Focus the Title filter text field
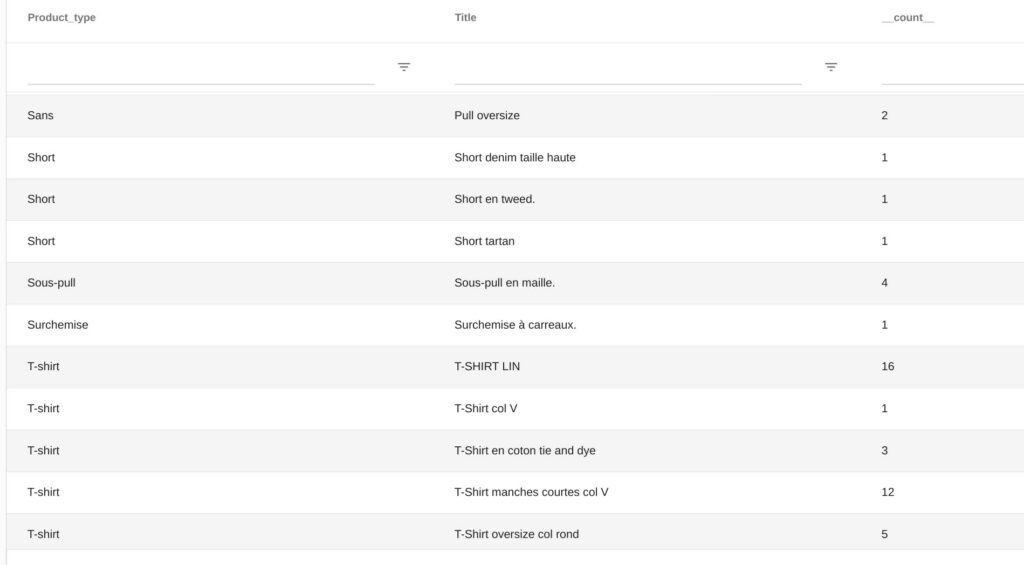 point(628,68)
